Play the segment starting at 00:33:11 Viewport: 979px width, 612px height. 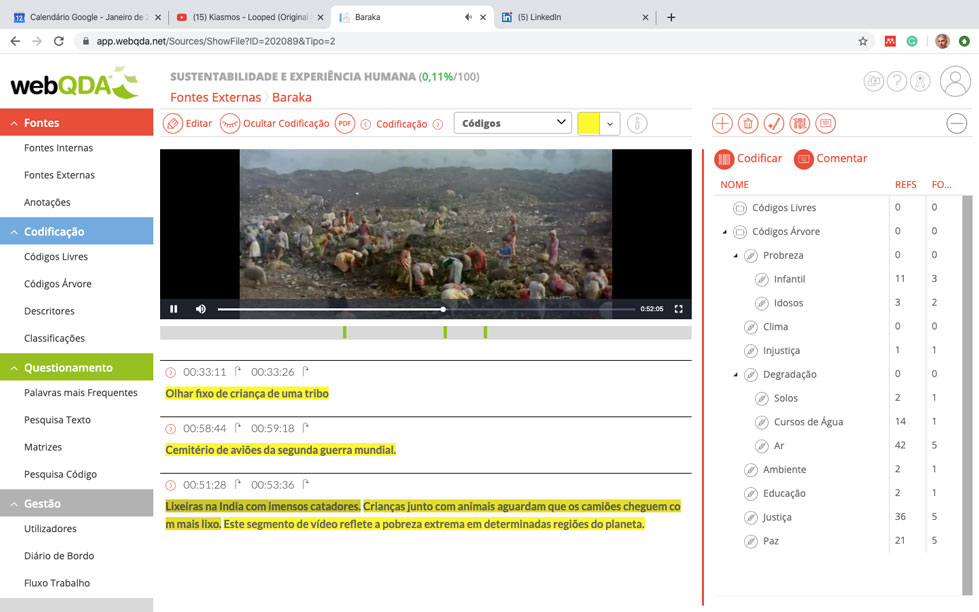170,372
